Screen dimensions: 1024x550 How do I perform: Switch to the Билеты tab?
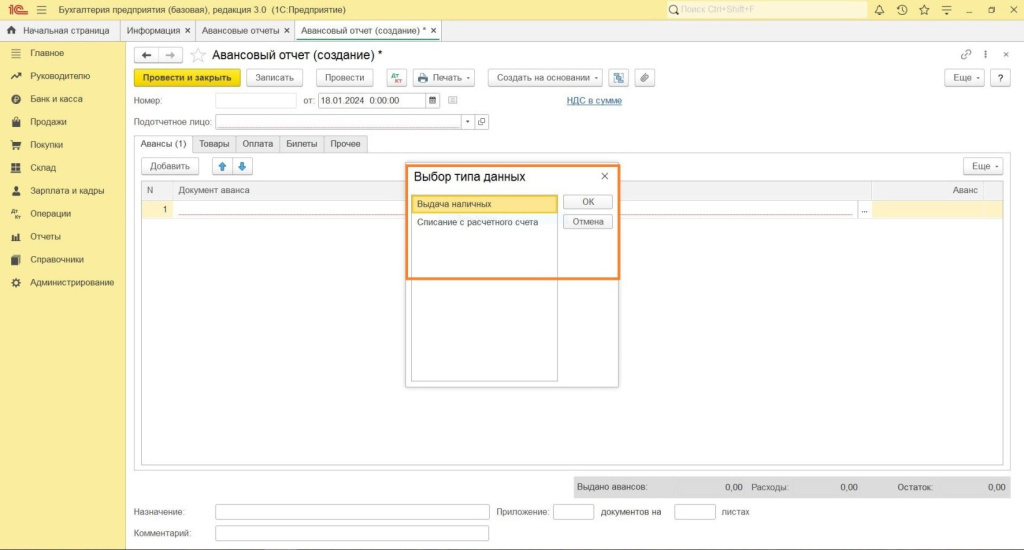(301, 144)
